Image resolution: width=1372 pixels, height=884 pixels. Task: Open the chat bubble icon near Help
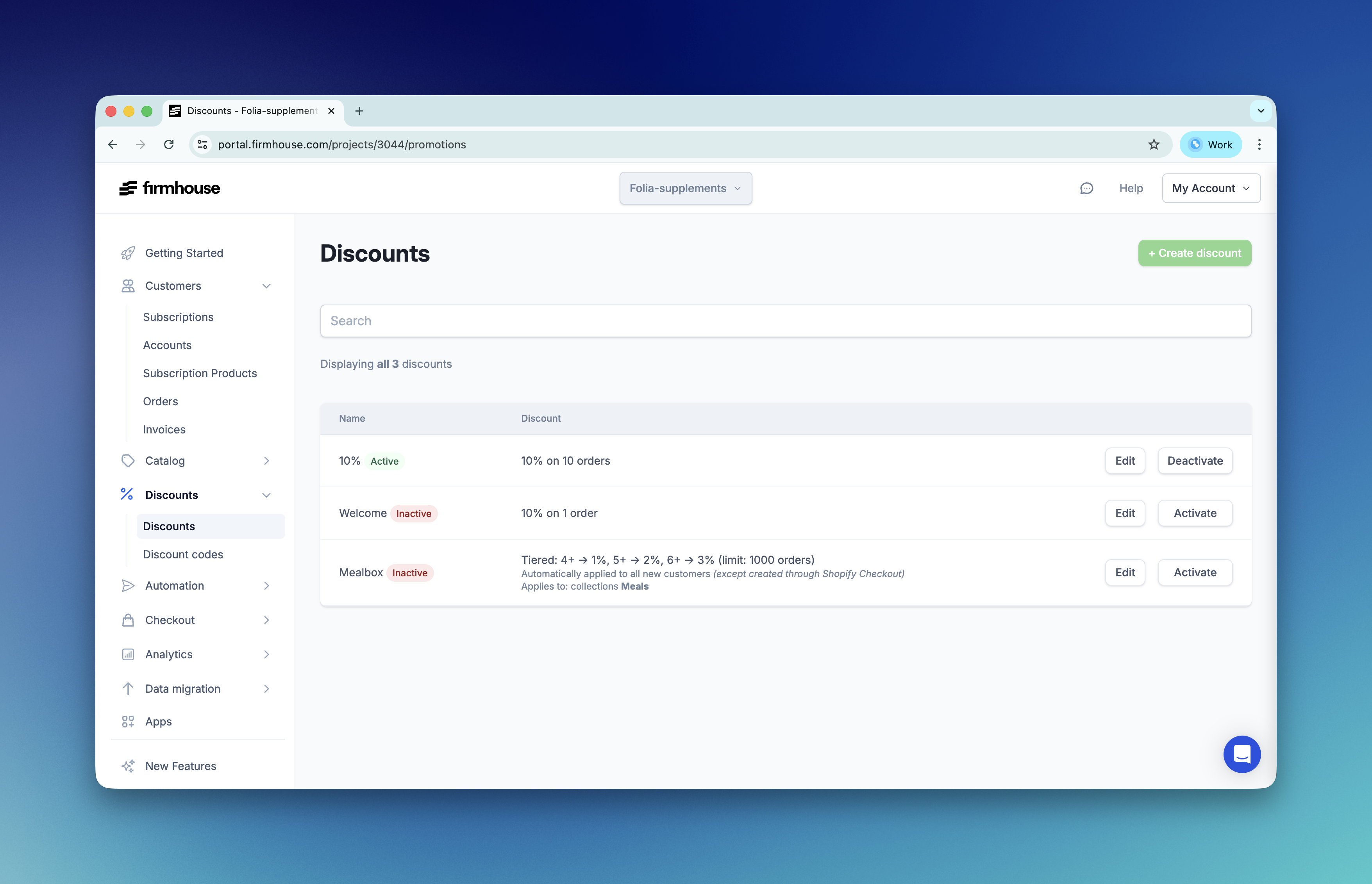click(1086, 188)
